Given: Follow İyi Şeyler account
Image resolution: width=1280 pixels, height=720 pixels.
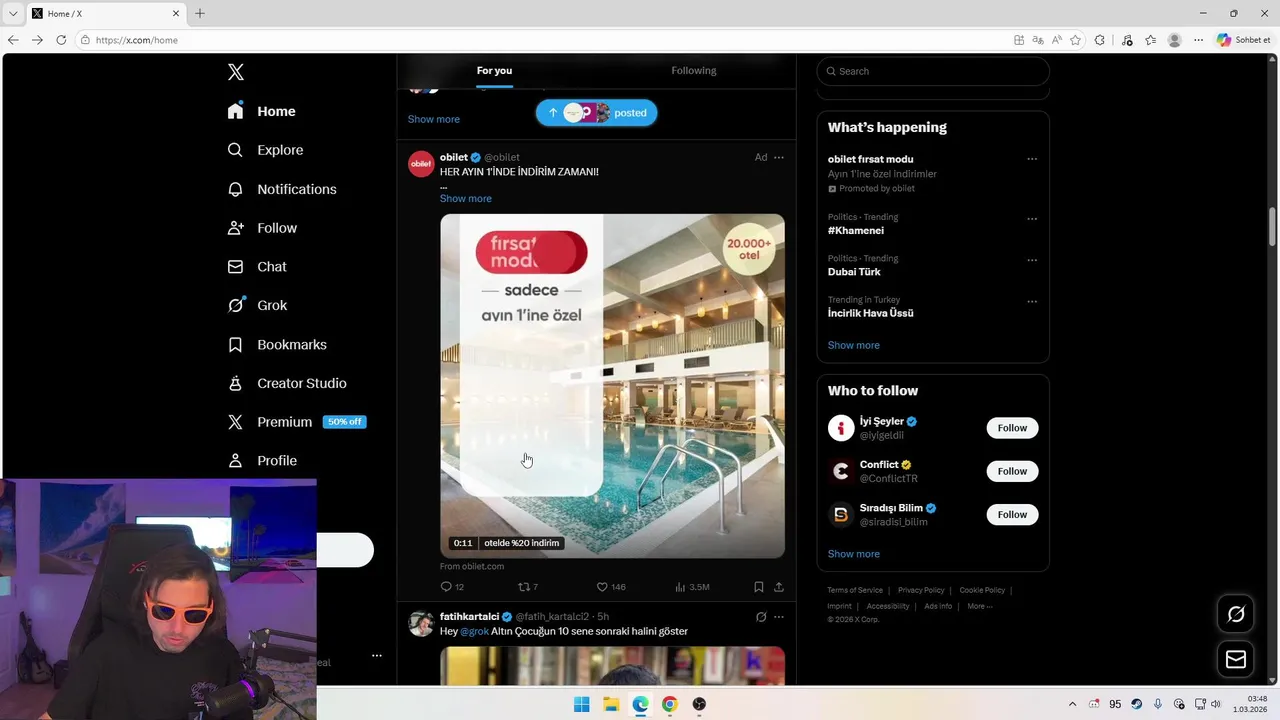Looking at the screenshot, I should 1012,428.
